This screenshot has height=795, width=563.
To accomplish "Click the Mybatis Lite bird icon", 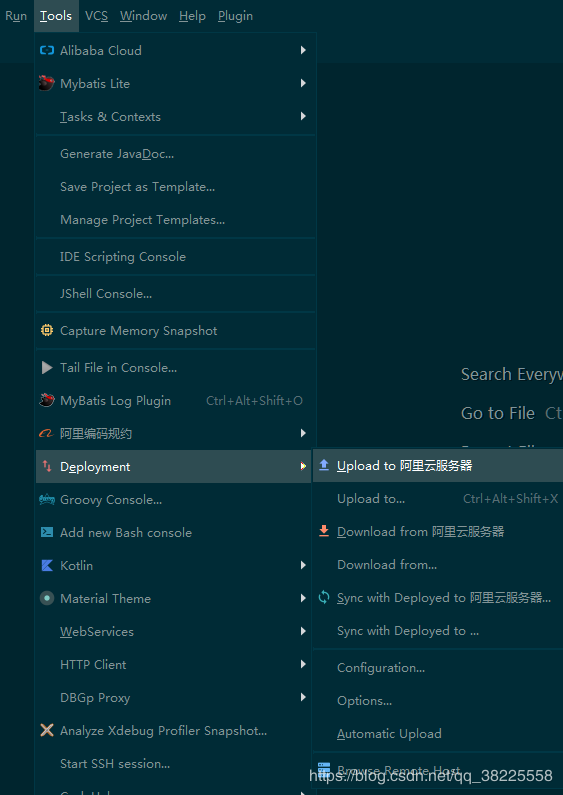I will point(47,83).
